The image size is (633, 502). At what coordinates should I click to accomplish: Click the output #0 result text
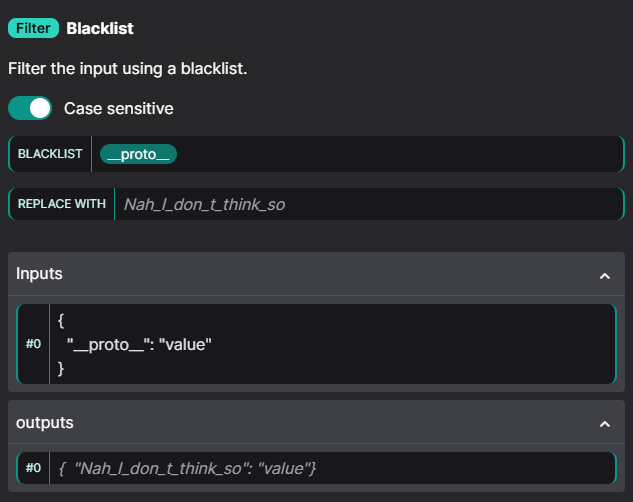pyautogui.click(x=187, y=469)
